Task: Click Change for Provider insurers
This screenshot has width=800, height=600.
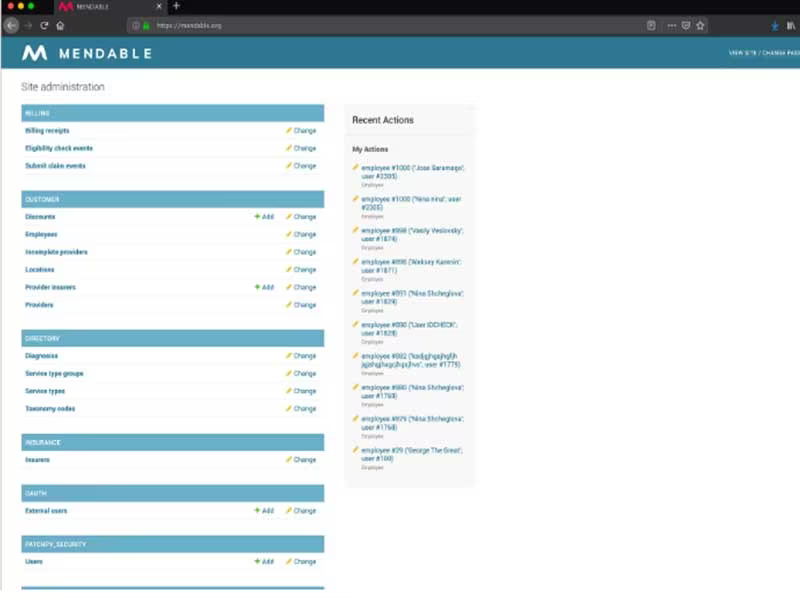Action: click(302, 287)
